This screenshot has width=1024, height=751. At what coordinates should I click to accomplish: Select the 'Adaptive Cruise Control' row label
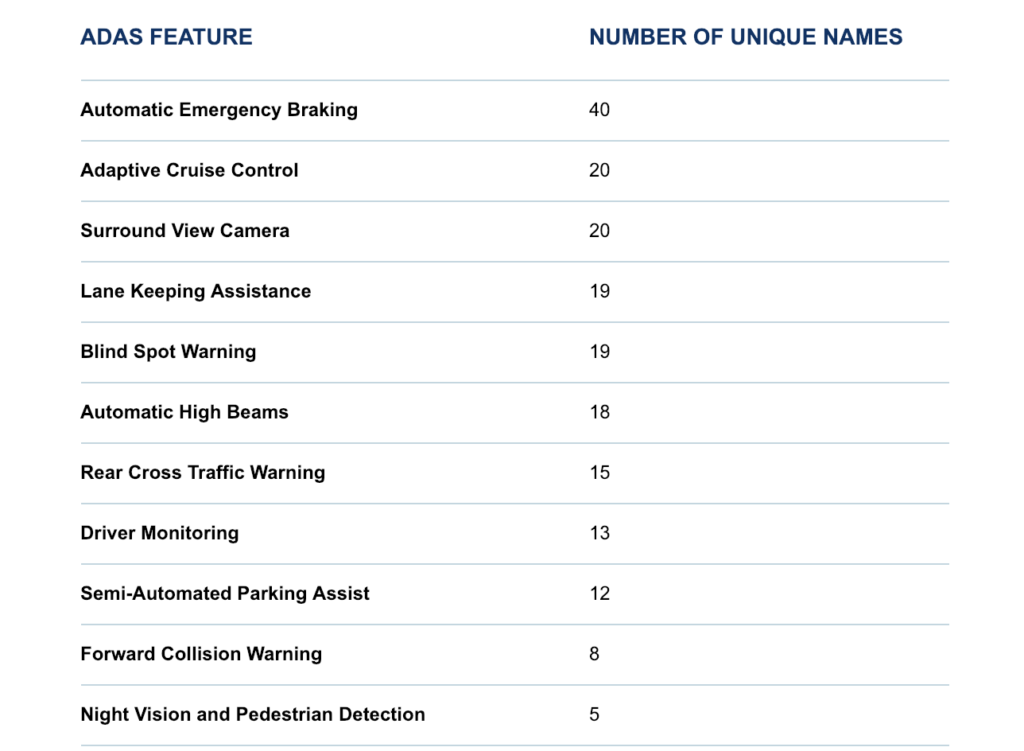coord(189,170)
